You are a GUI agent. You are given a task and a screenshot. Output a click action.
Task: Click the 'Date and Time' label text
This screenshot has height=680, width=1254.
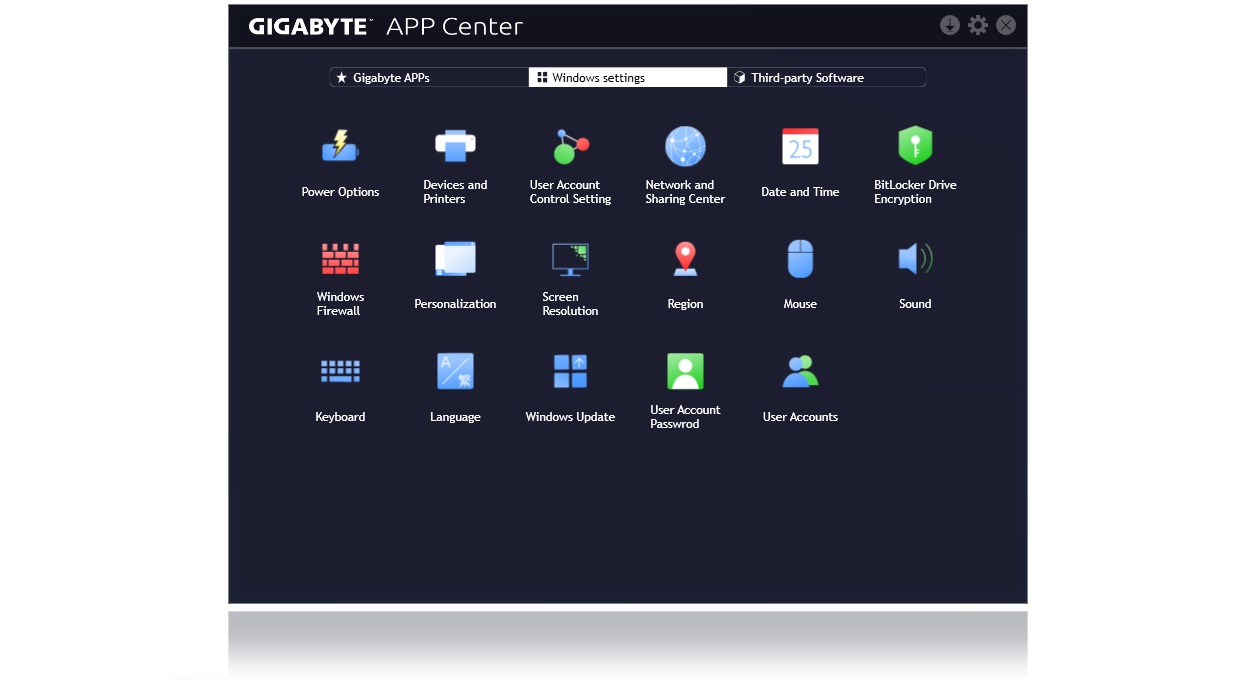[800, 192]
